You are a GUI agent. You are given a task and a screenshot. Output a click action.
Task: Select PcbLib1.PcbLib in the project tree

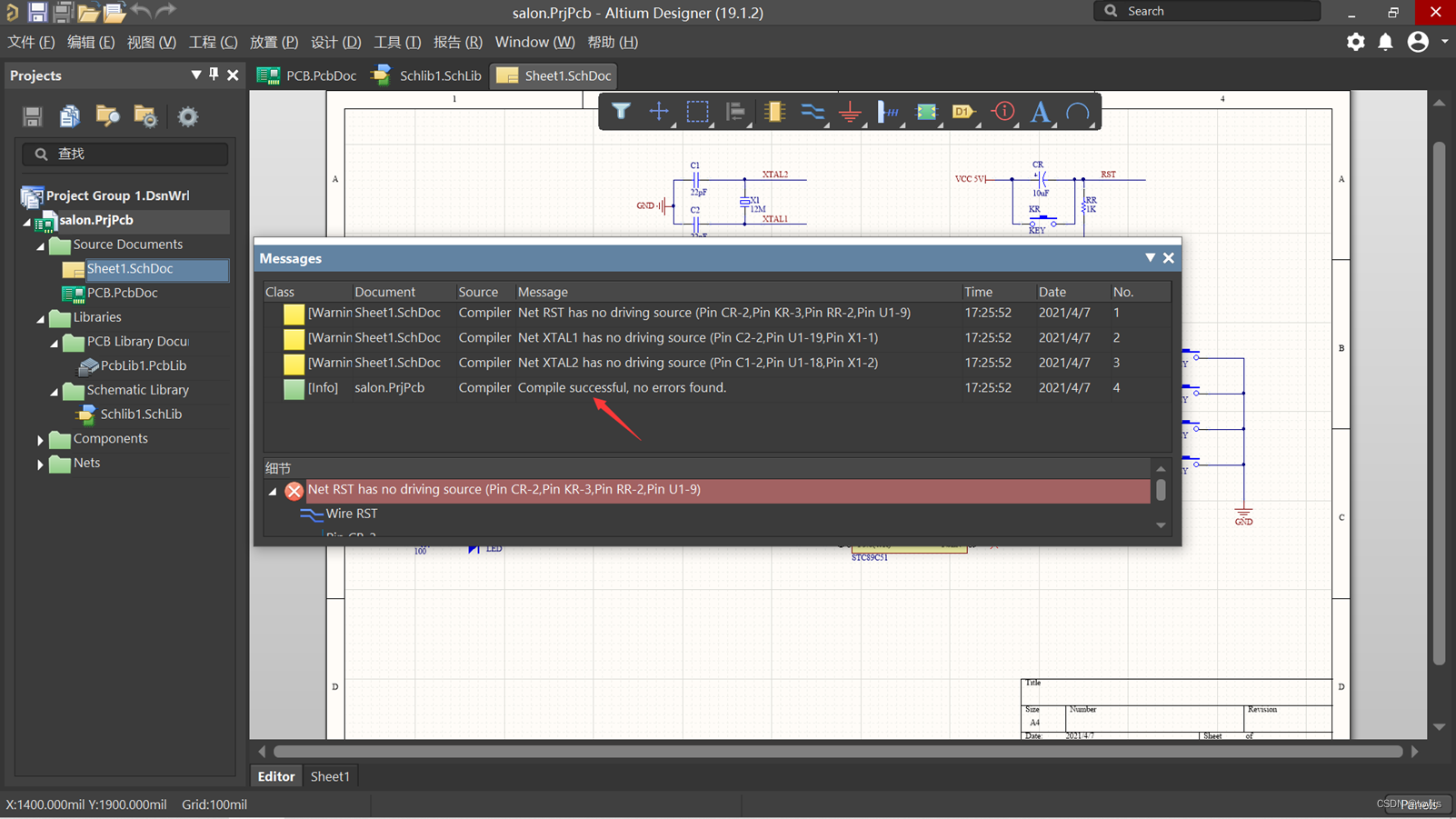pos(143,365)
